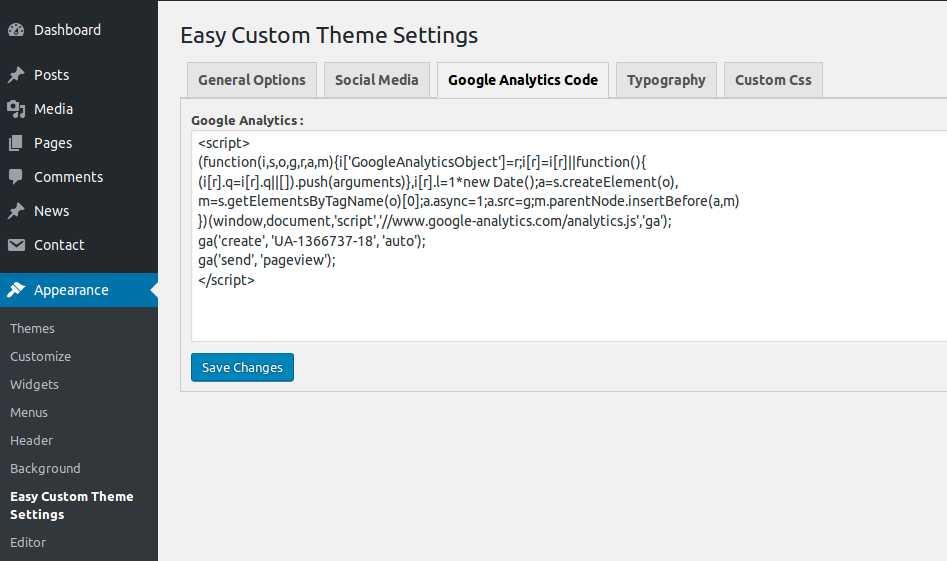The height and width of the screenshot is (561, 947).
Task: Go to the Custom Css tab
Action: pyautogui.click(x=773, y=80)
